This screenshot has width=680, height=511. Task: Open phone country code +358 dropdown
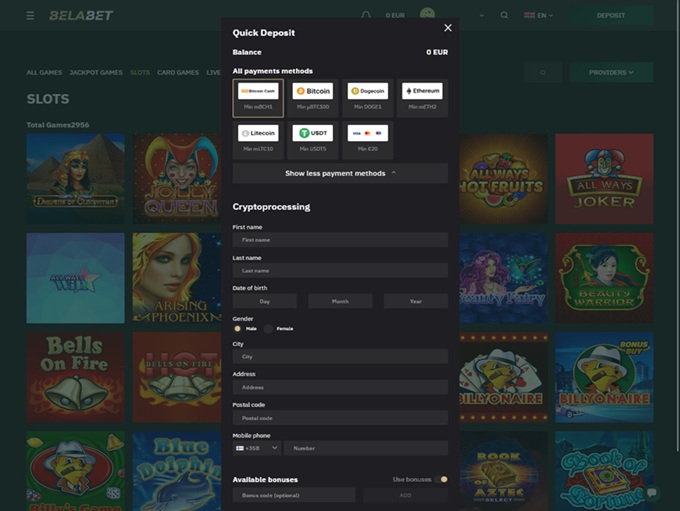pos(257,448)
